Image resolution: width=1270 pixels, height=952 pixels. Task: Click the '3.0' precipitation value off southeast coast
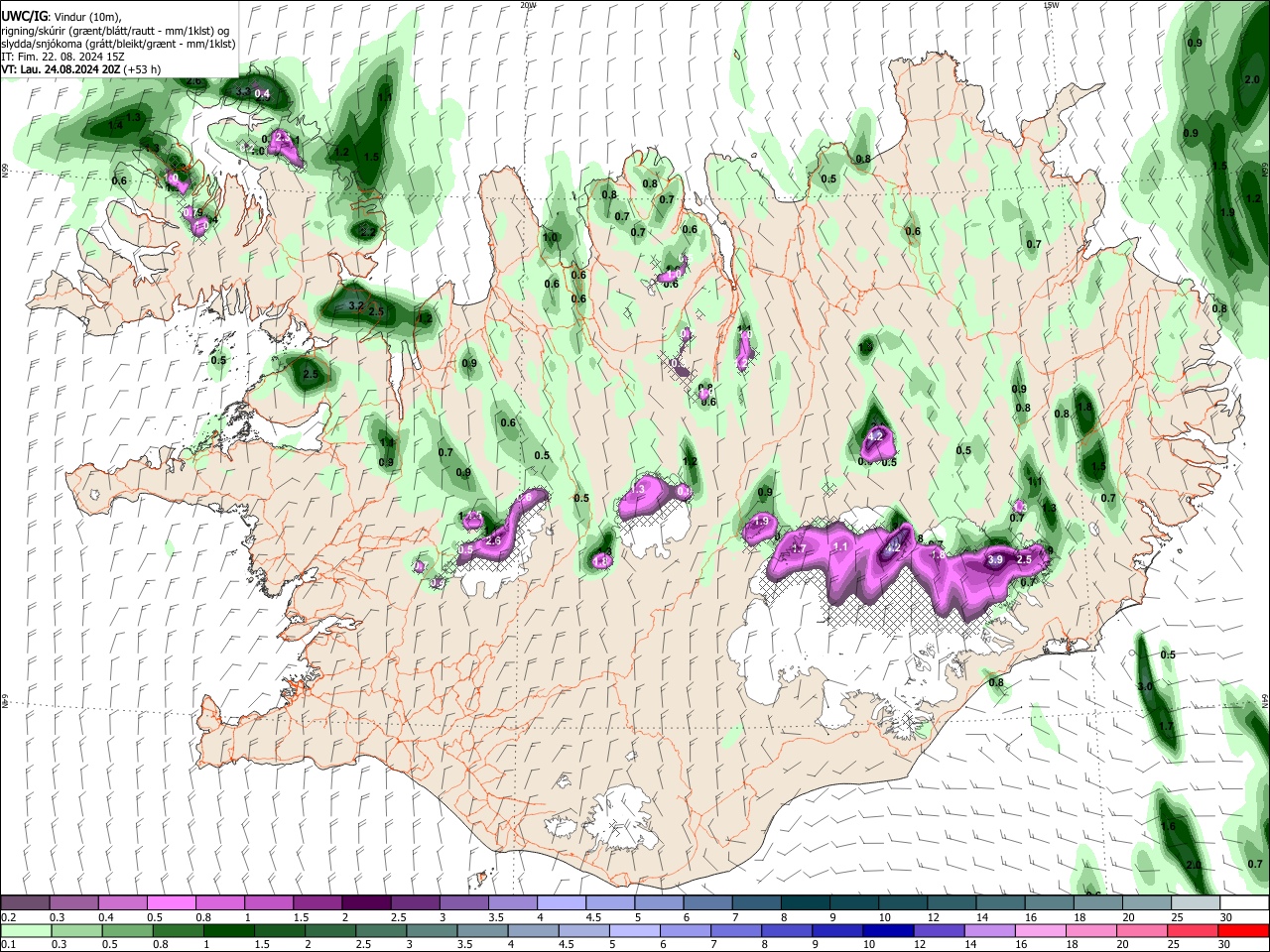click(x=1144, y=686)
